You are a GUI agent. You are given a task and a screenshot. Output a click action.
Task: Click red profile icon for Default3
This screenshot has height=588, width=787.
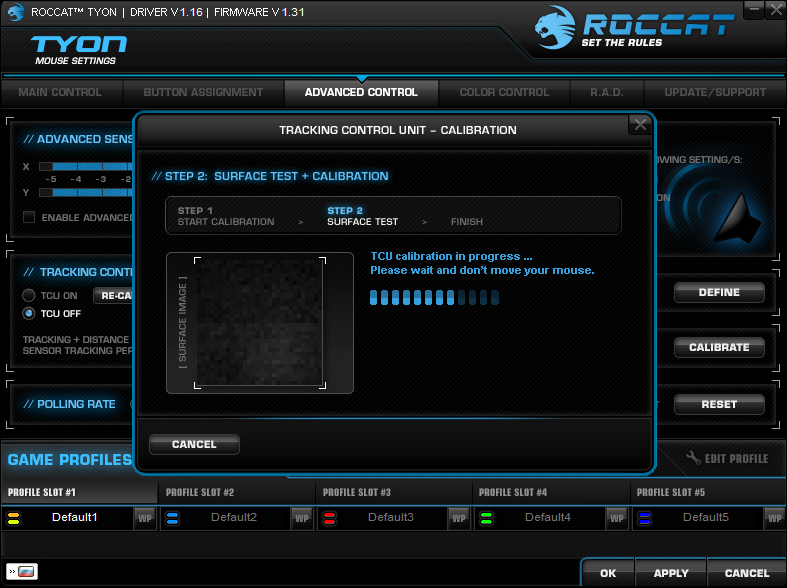(329, 518)
